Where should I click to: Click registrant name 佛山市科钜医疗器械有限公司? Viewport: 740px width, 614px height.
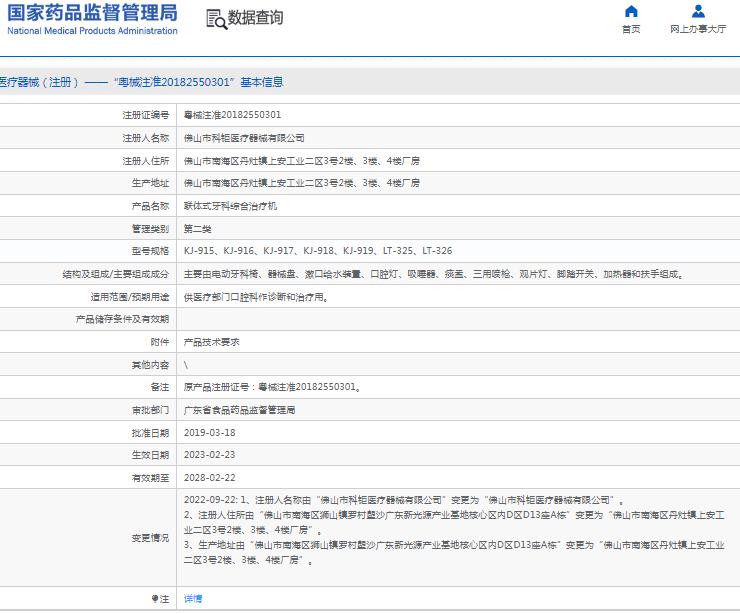click(x=244, y=138)
